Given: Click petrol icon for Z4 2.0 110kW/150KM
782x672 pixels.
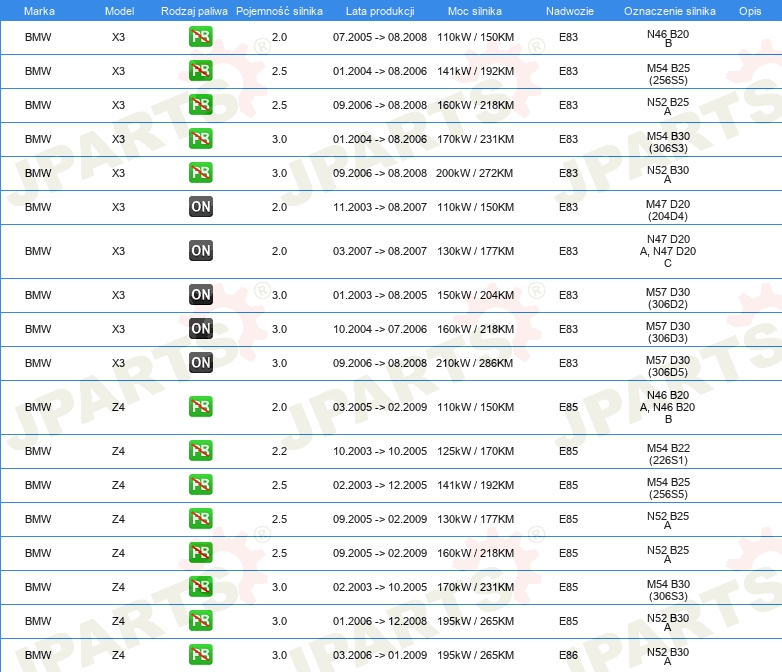Looking at the screenshot, I should click(200, 406).
